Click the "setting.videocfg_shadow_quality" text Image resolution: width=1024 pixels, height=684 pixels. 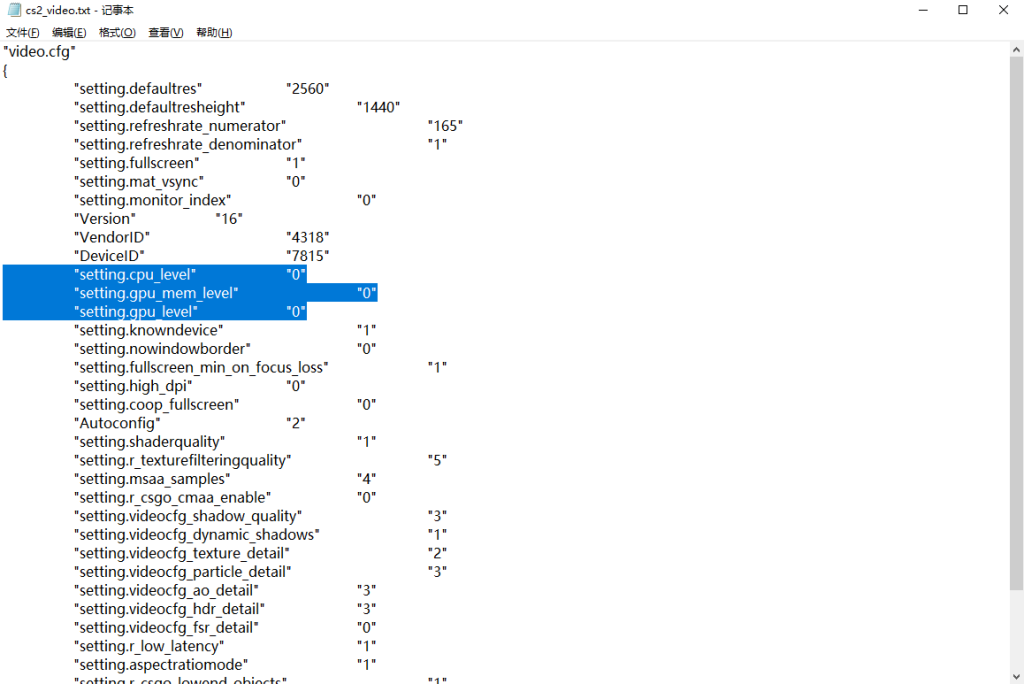pyautogui.click(x=188, y=516)
